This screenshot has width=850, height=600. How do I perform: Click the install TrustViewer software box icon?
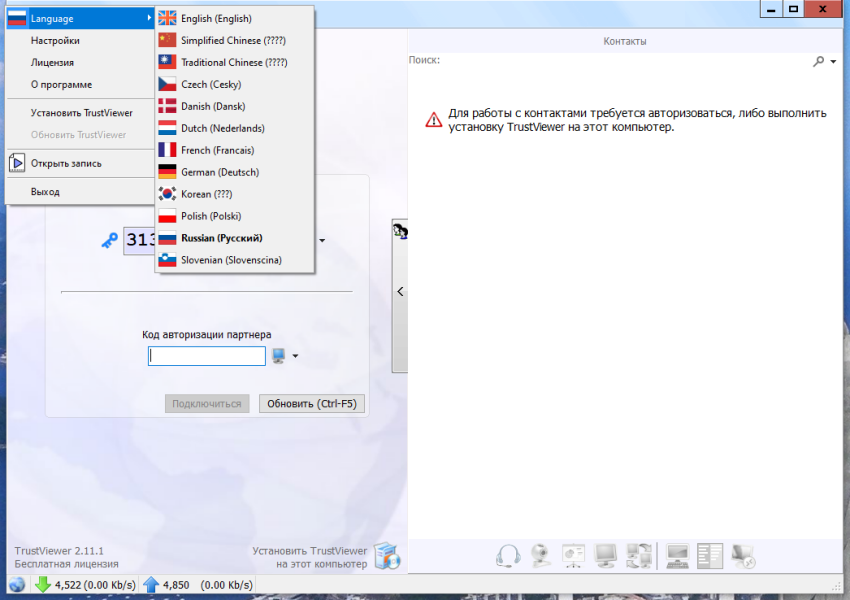pyautogui.click(x=387, y=556)
